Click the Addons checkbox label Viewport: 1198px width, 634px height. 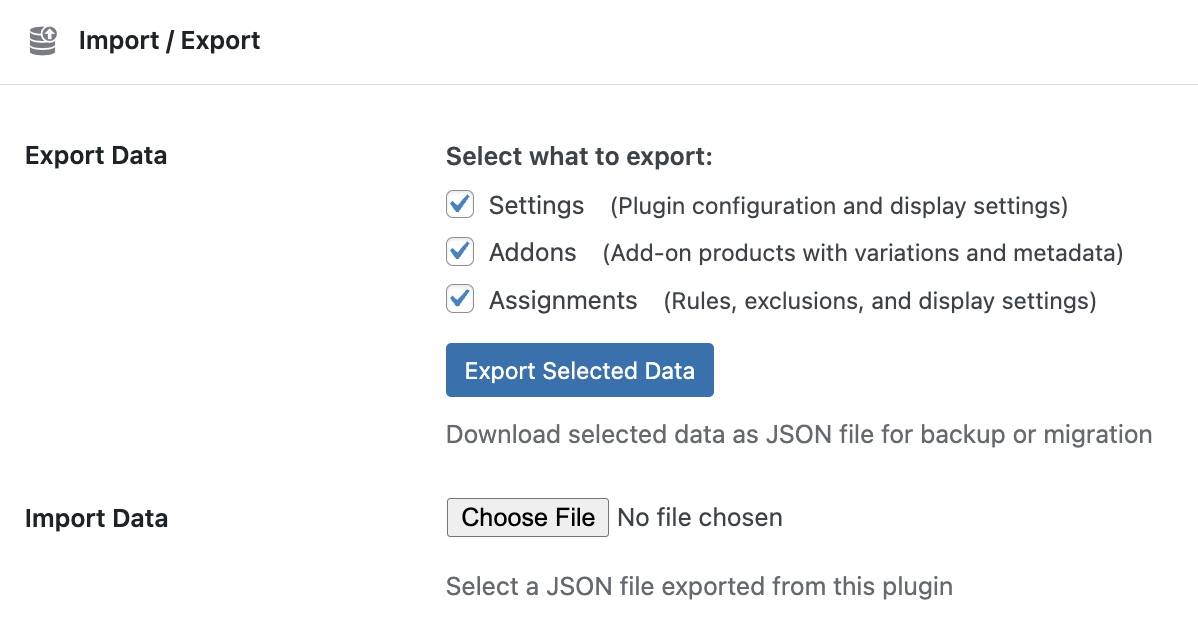pos(533,253)
